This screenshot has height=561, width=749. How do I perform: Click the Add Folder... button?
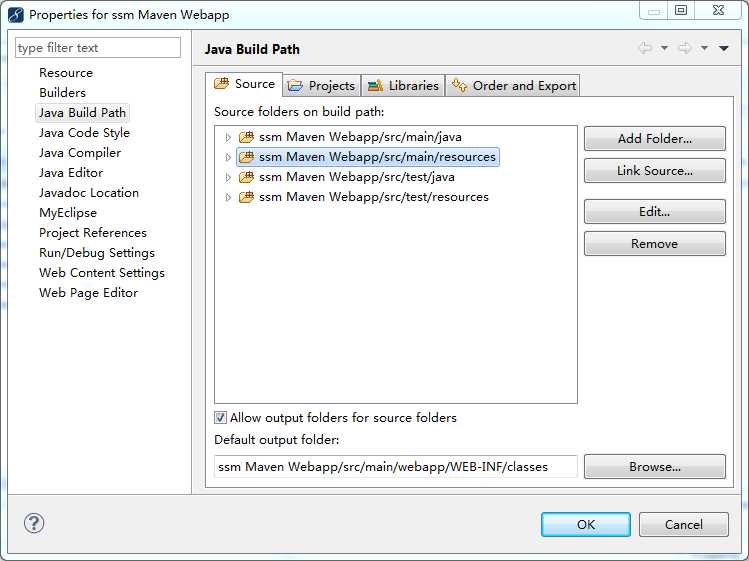coord(655,139)
